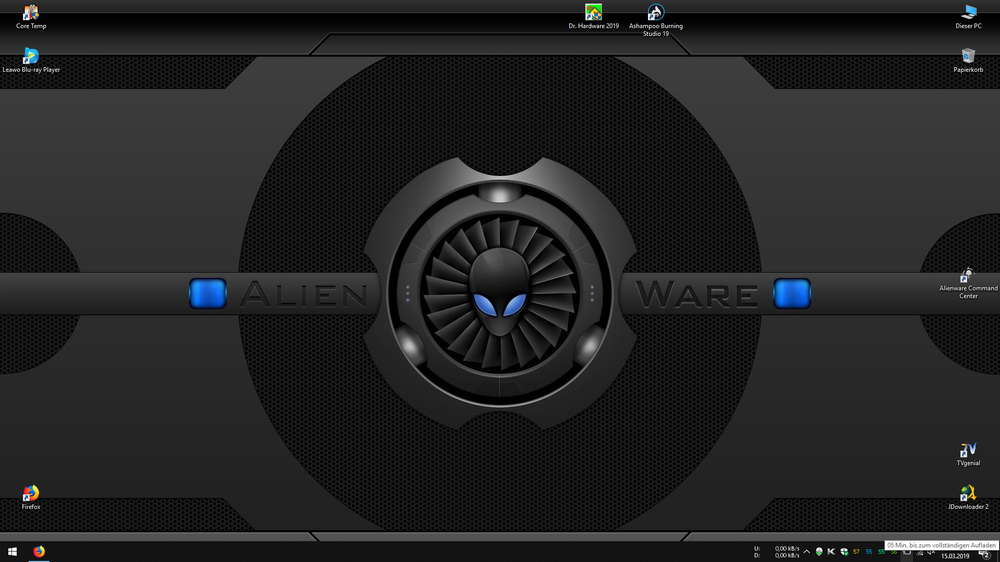Switch to Firefox in the taskbar

pyautogui.click(x=40, y=551)
